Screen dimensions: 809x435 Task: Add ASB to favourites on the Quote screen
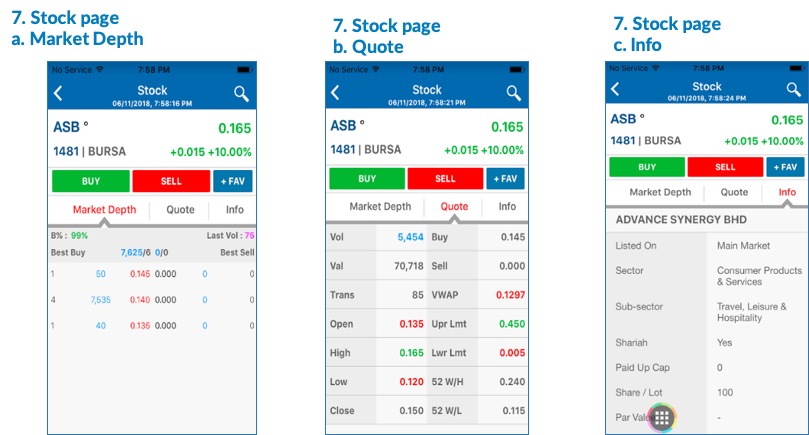pos(506,179)
